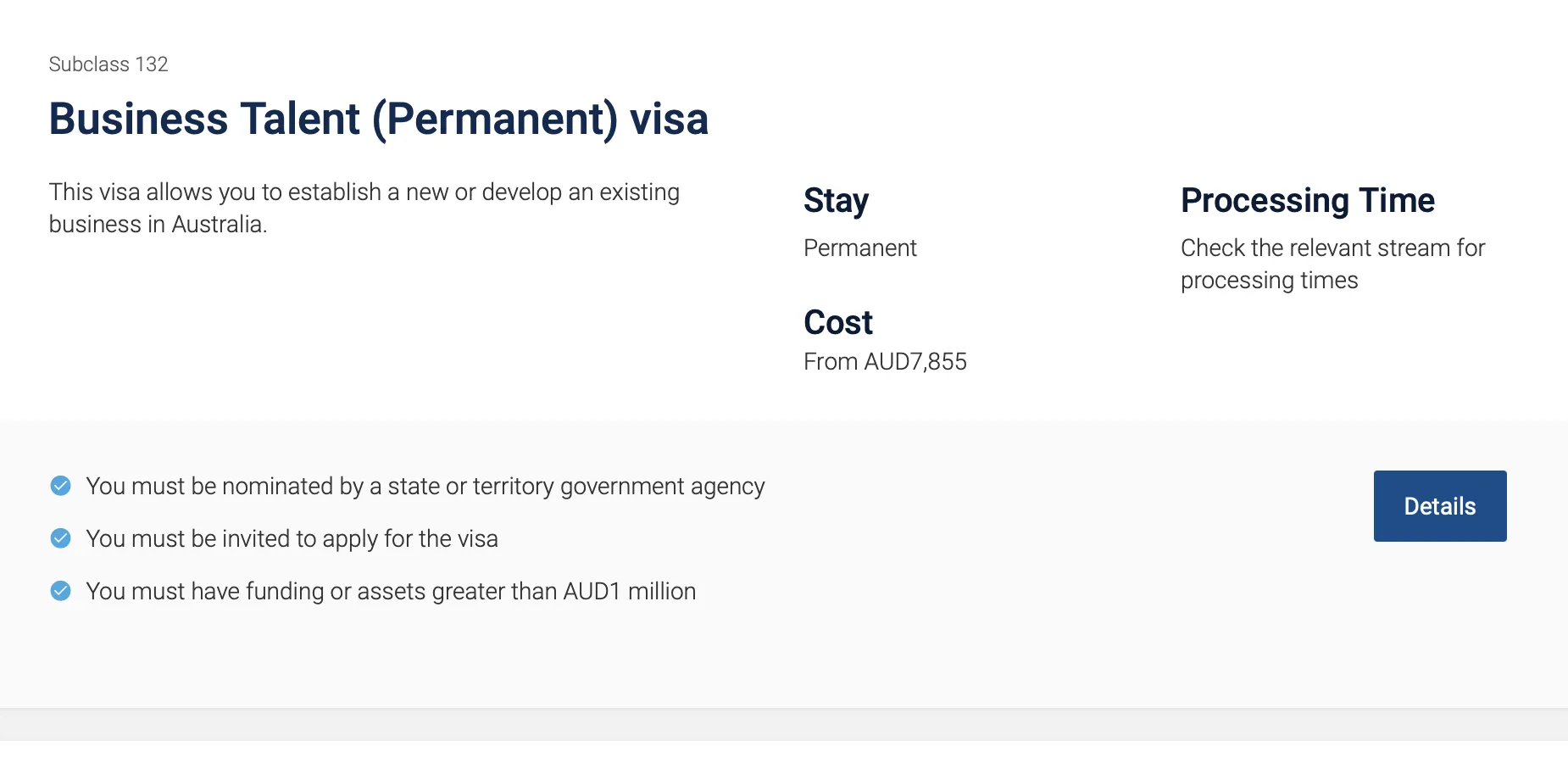1568x763 pixels.
Task: Click the word 'visa' in the title
Action: [x=669, y=120]
